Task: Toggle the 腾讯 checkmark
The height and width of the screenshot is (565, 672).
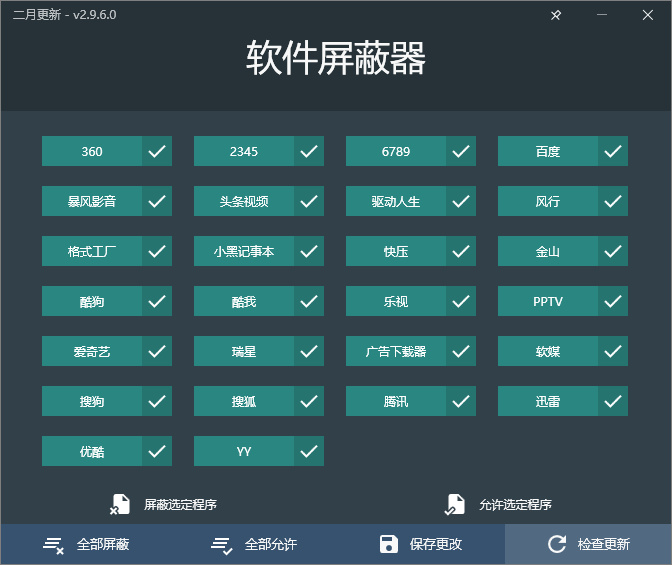Action: click(x=461, y=401)
